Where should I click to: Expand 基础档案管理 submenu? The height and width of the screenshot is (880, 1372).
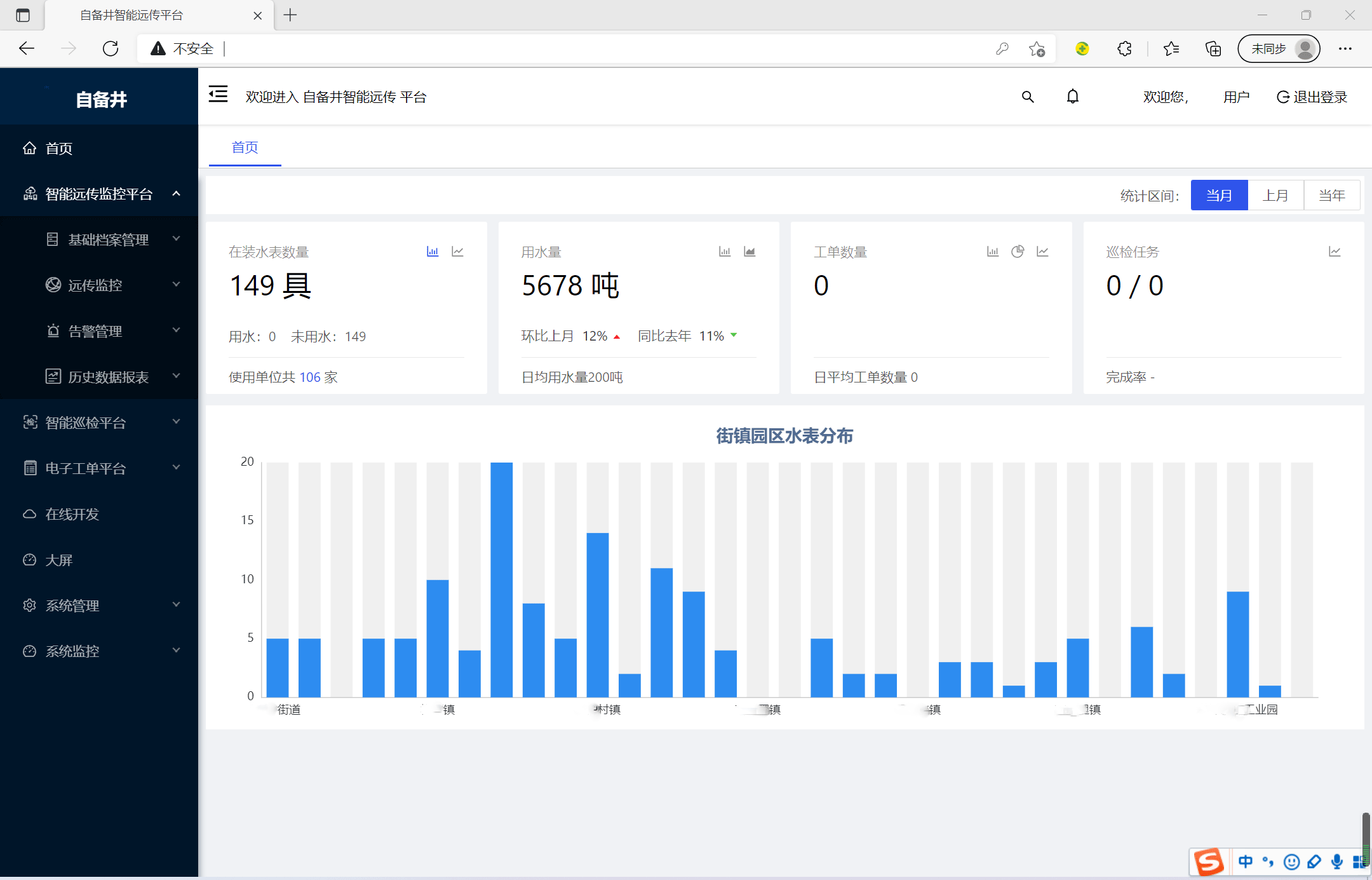pyautogui.click(x=109, y=240)
